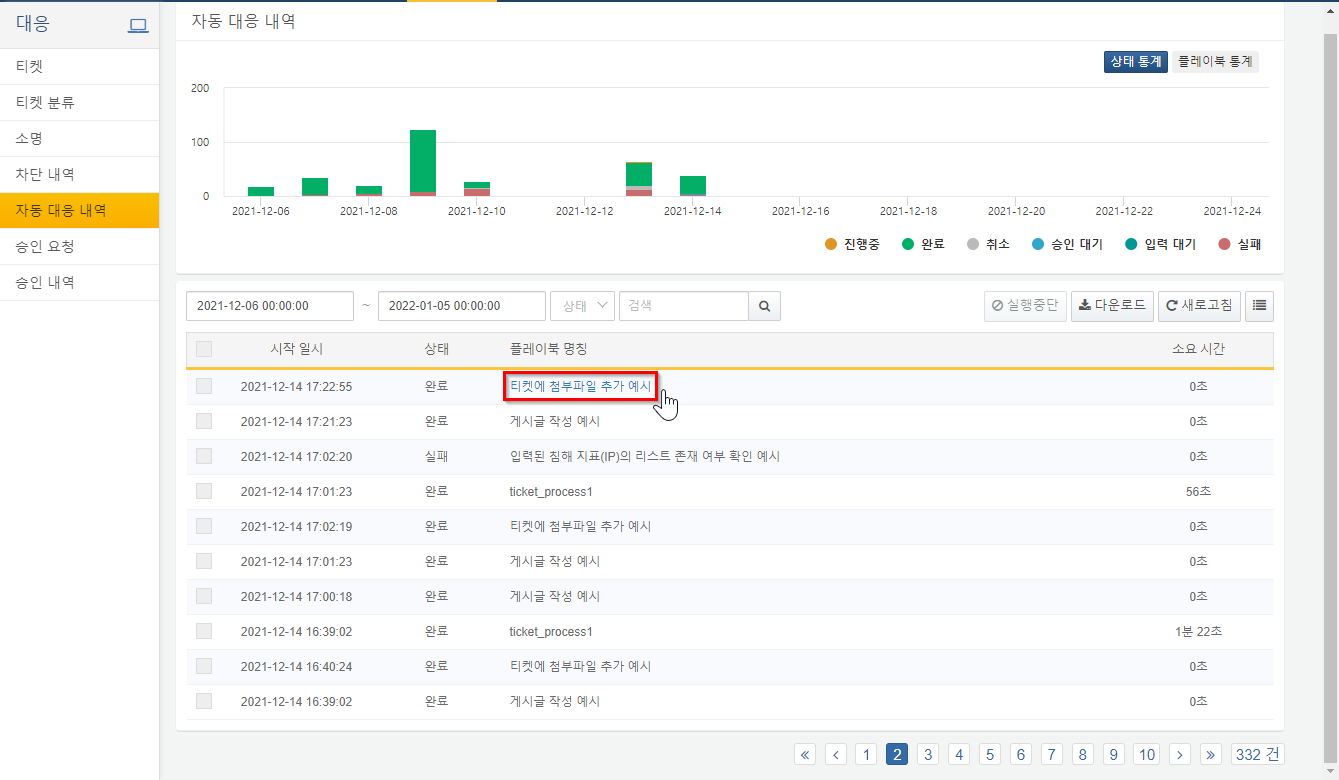
Task: Toggle 승인 대기 legend entry
Action: (1068, 244)
